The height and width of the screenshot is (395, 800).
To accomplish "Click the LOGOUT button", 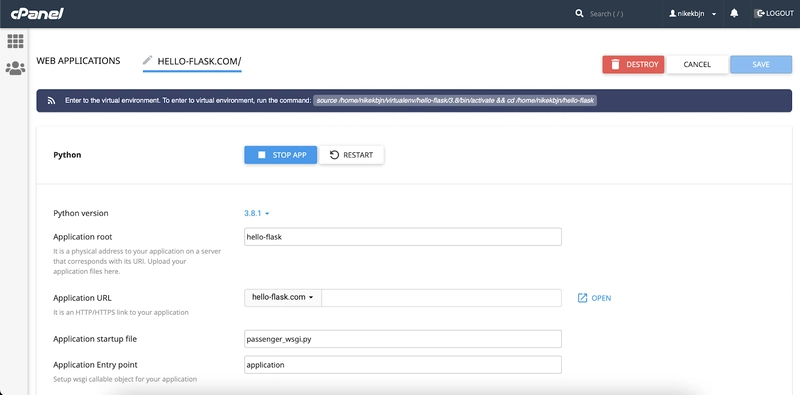I will (774, 14).
